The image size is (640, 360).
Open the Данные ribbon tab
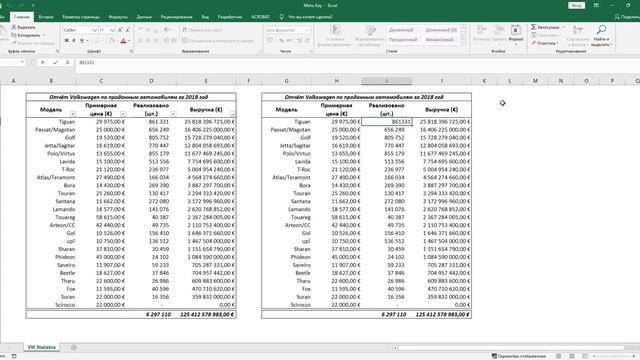pyautogui.click(x=144, y=17)
